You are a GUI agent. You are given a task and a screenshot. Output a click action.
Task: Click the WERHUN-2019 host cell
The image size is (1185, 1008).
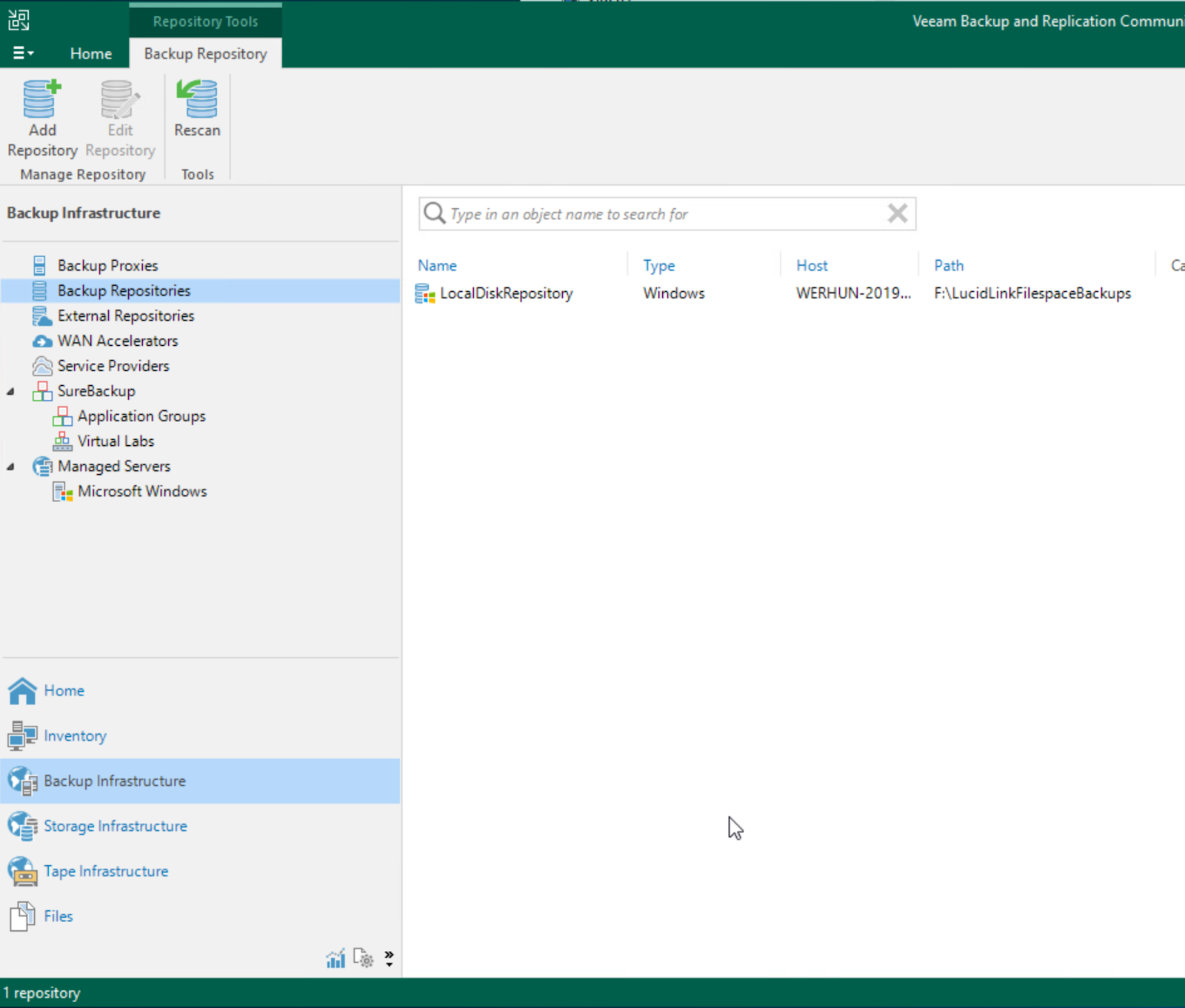pyautogui.click(x=853, y=293)
